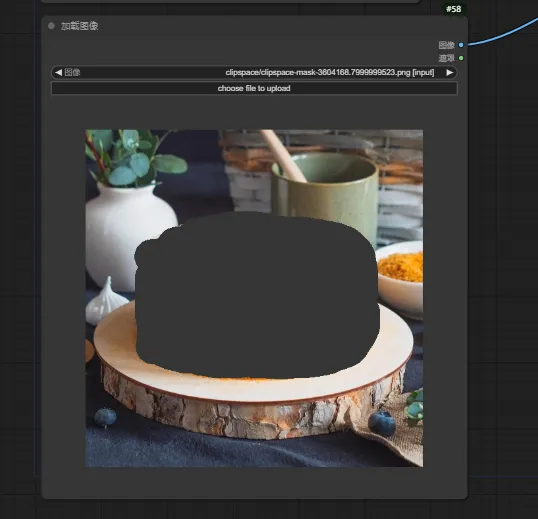The image size is (538, 519).
Task: Click the green 遮罩 output connector dot
Action: [x=461, y=58]
